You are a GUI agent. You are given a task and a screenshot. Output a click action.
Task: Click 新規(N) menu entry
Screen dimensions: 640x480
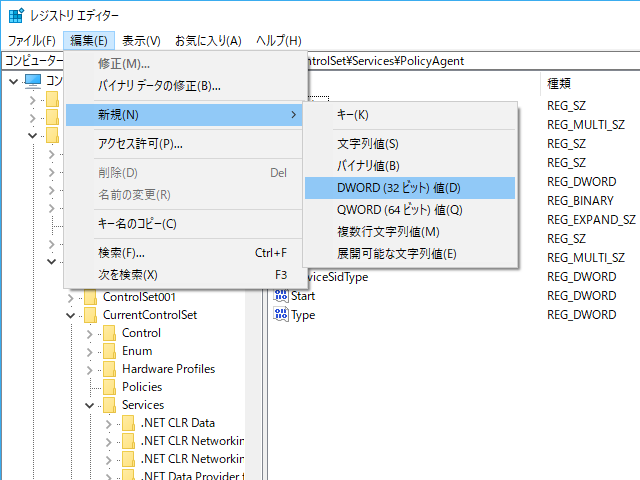coord(184,115)
